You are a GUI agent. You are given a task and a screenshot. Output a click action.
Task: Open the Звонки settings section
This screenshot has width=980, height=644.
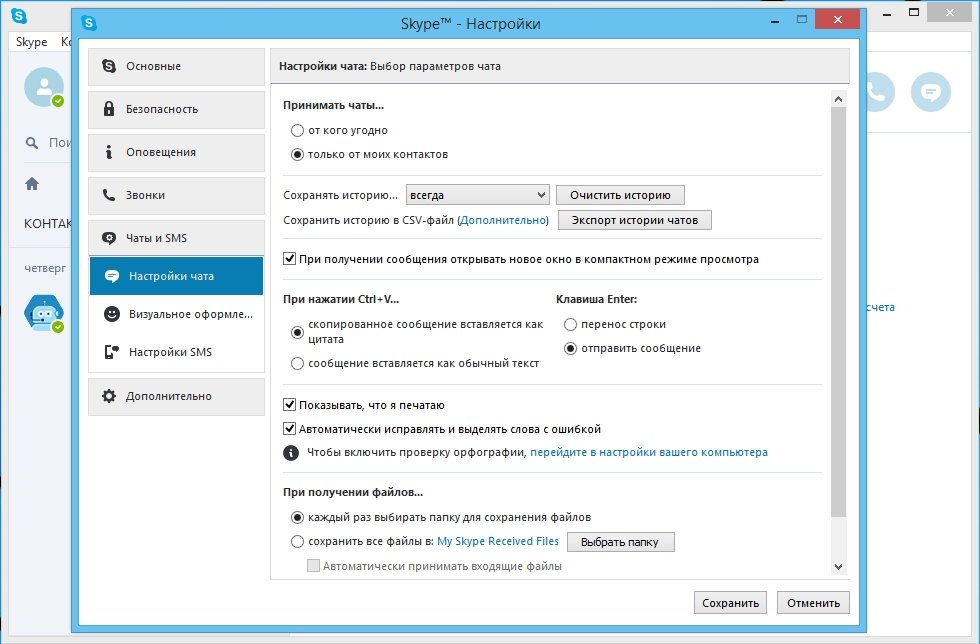tap(176, 195)
